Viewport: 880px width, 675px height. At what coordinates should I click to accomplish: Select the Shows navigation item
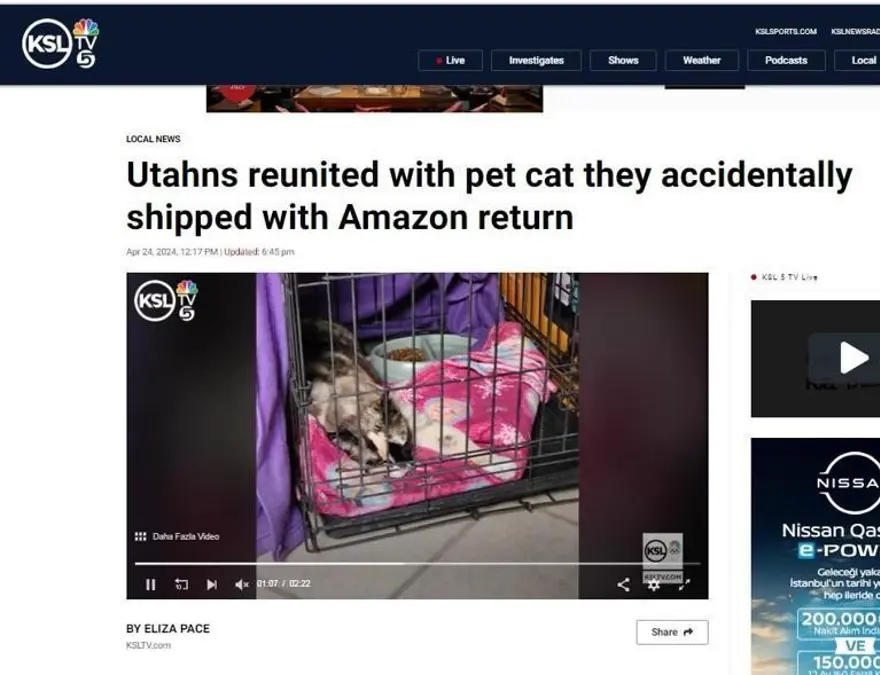(623, 61)
